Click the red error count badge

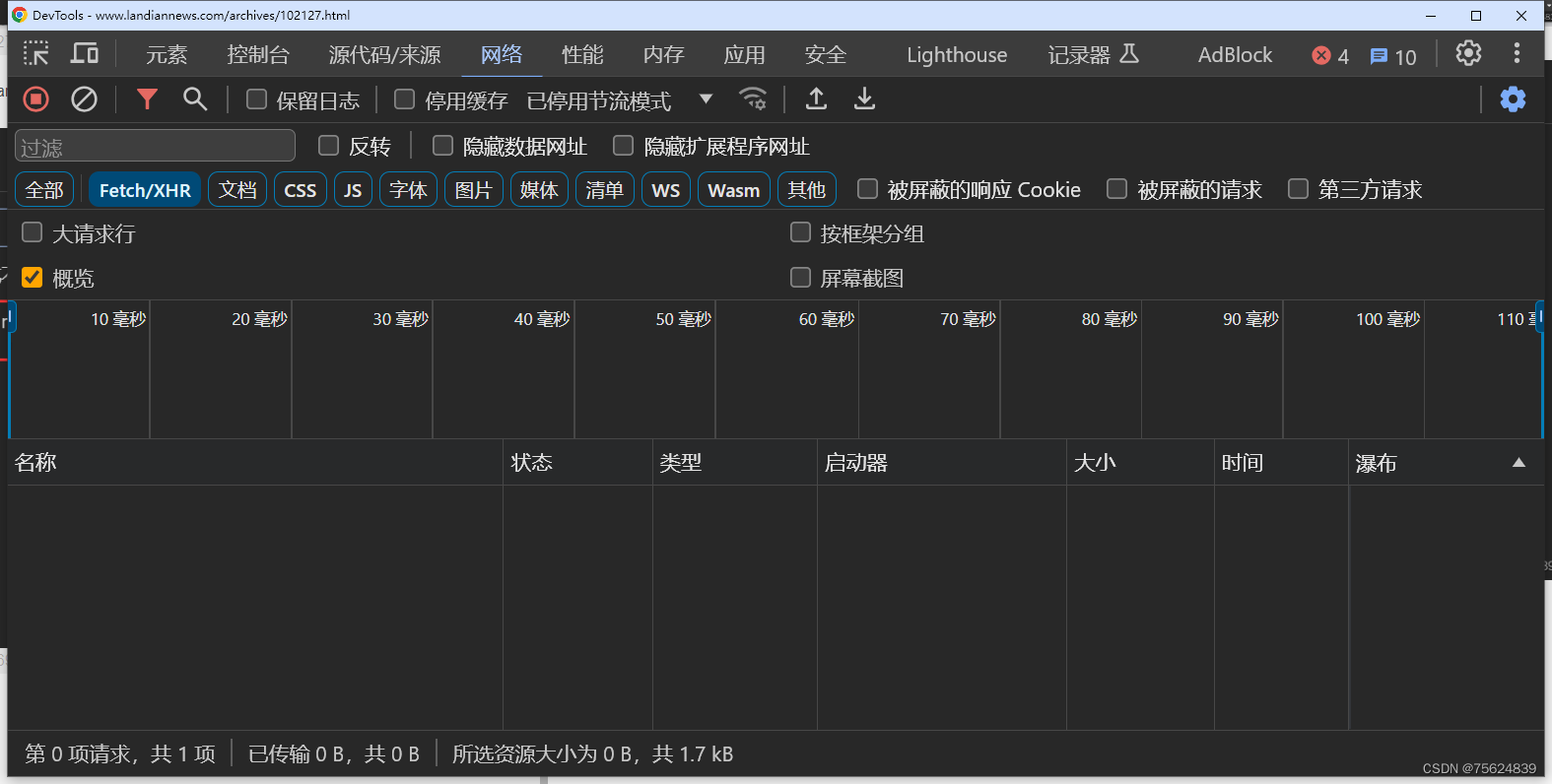coord(1330,56)
